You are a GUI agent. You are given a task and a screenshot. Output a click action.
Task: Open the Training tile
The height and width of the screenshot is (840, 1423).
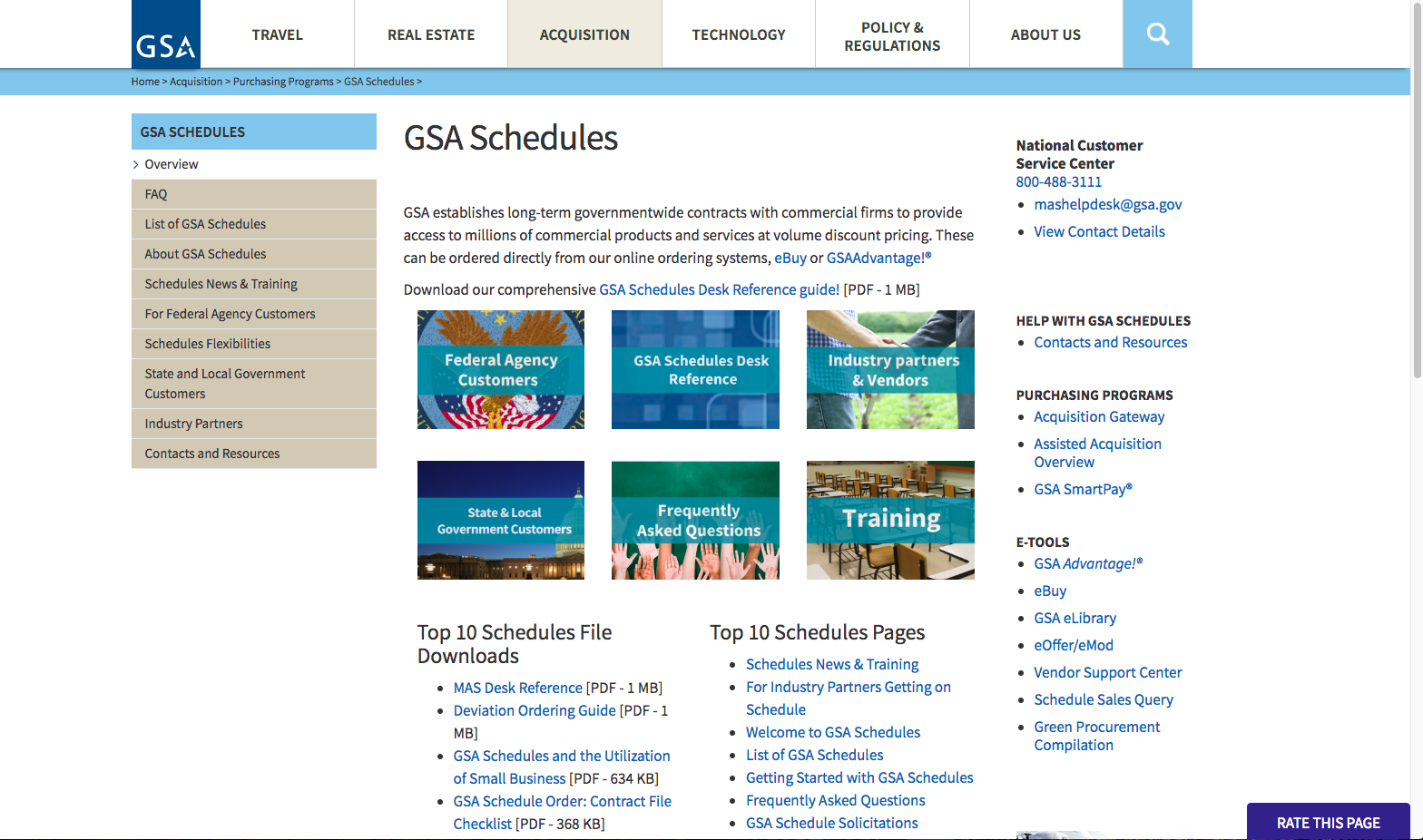(890, 521)
